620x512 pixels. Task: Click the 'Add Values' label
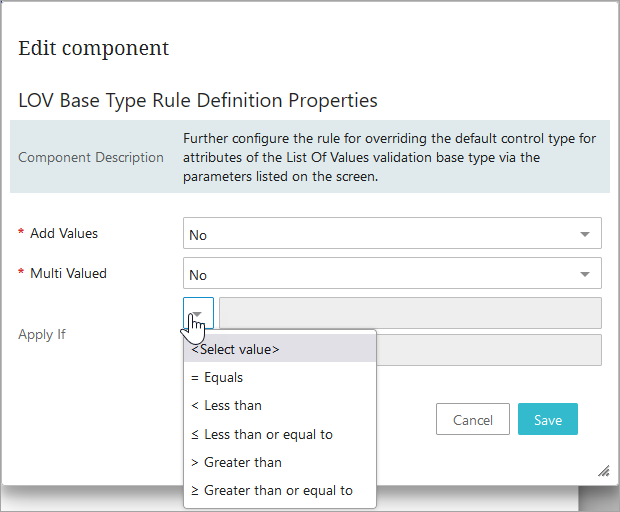[64, 233]
